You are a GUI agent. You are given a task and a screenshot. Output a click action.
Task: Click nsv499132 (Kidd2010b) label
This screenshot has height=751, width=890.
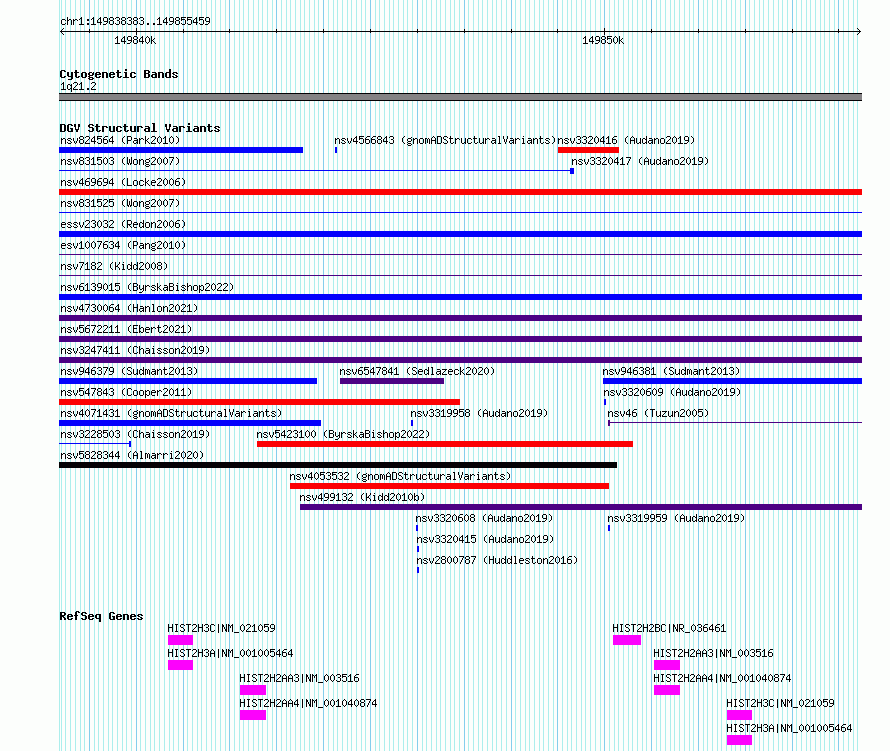pyautogui.click(x=362, y=497)
